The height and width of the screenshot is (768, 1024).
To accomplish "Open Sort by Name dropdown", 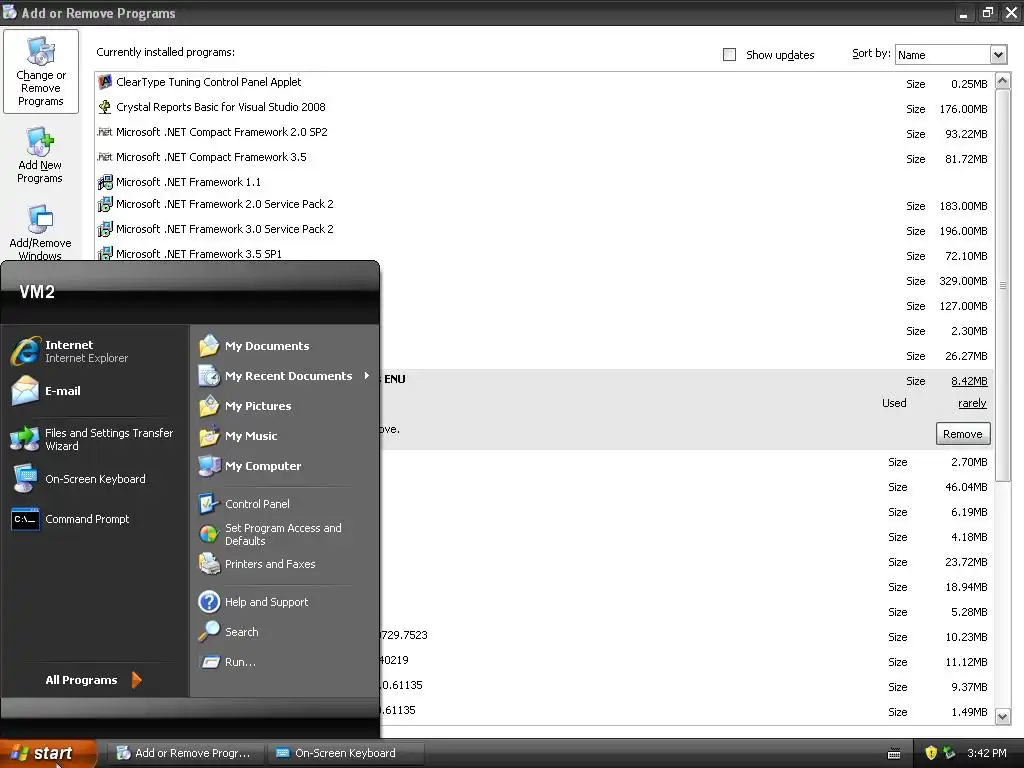I will pyautogui.click(x=998, y=55).
